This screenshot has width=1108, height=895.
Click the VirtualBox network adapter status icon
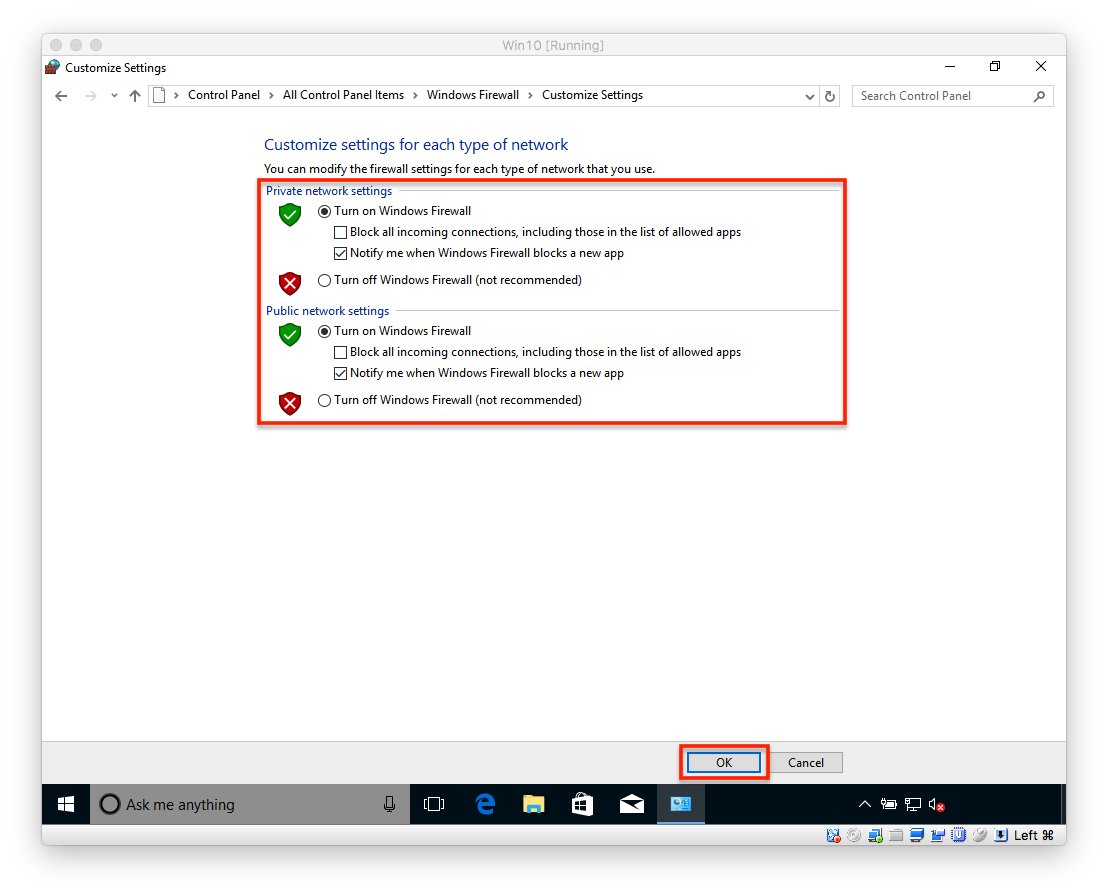pos(876,835)
